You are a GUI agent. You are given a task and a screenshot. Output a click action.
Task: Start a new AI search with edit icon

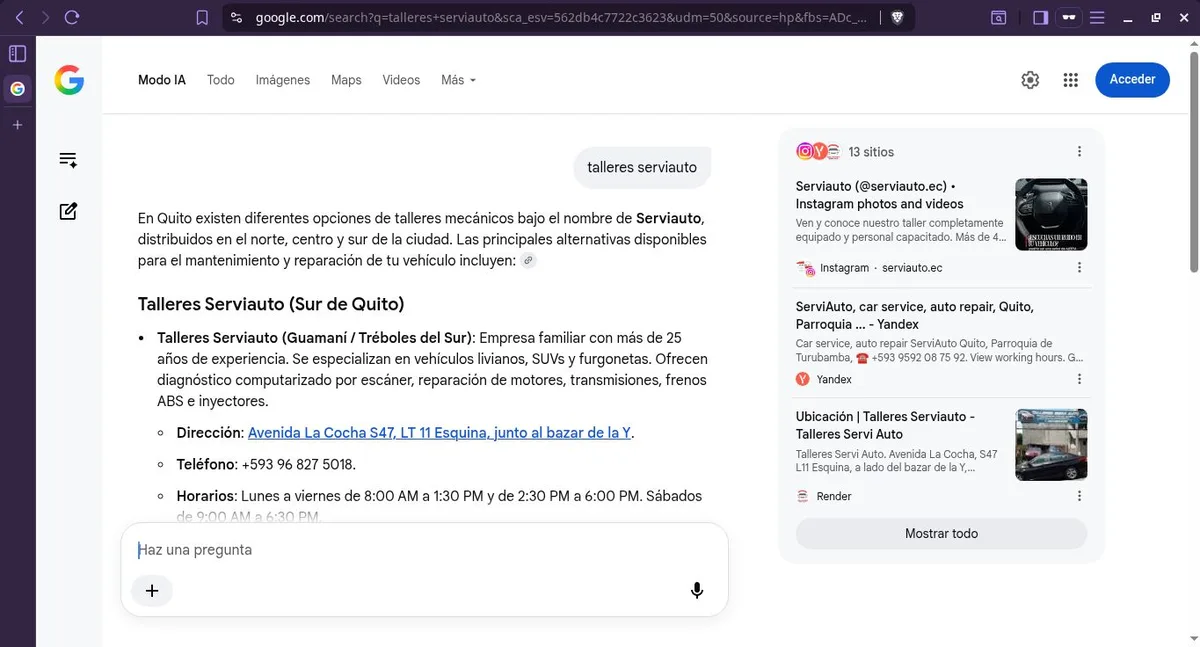[x=68, y=211]
